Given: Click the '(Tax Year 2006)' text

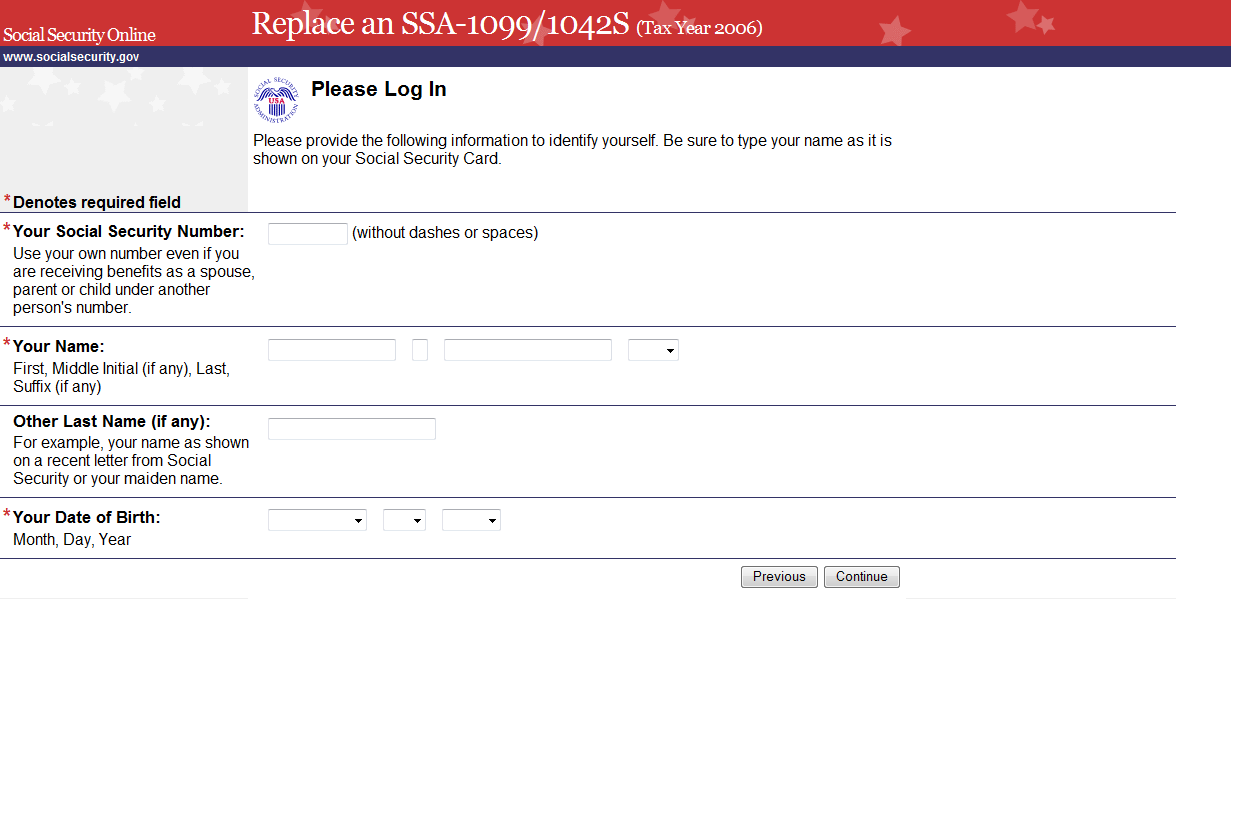Looking at the screenshot, I should tap(699, 28).
